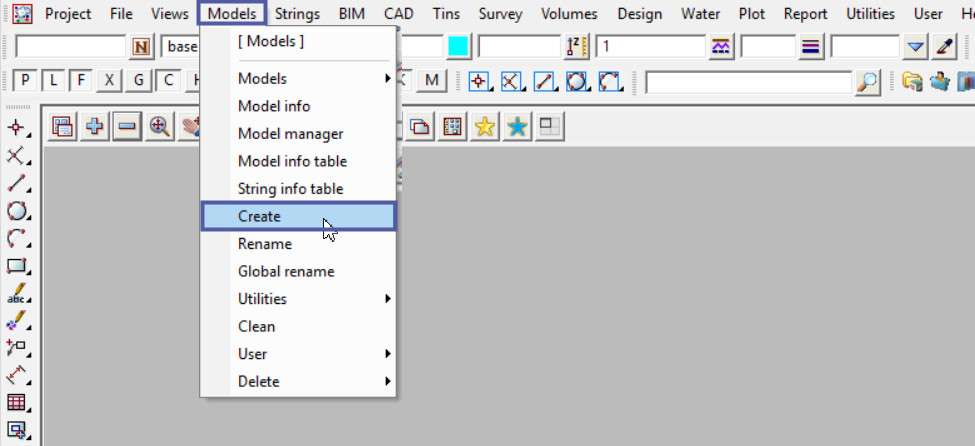Select the abc text tool icon

(16, 295)
